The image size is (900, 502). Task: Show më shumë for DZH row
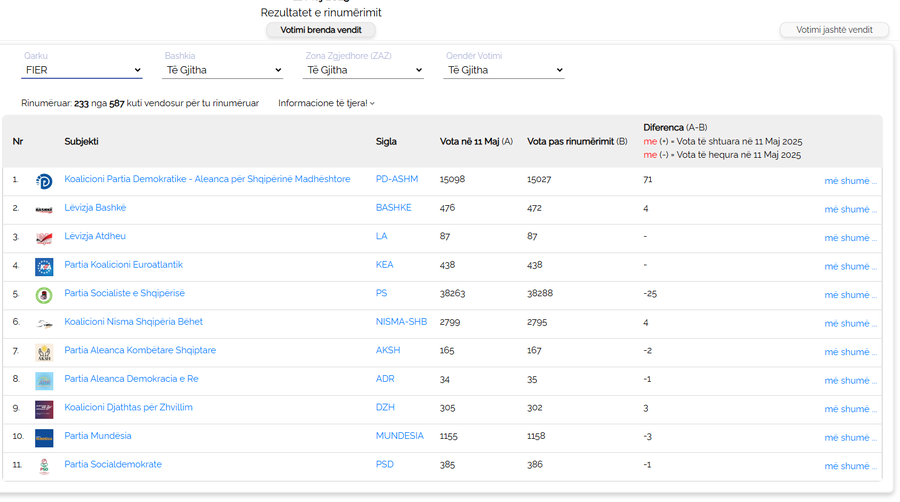tap(851, 409)
